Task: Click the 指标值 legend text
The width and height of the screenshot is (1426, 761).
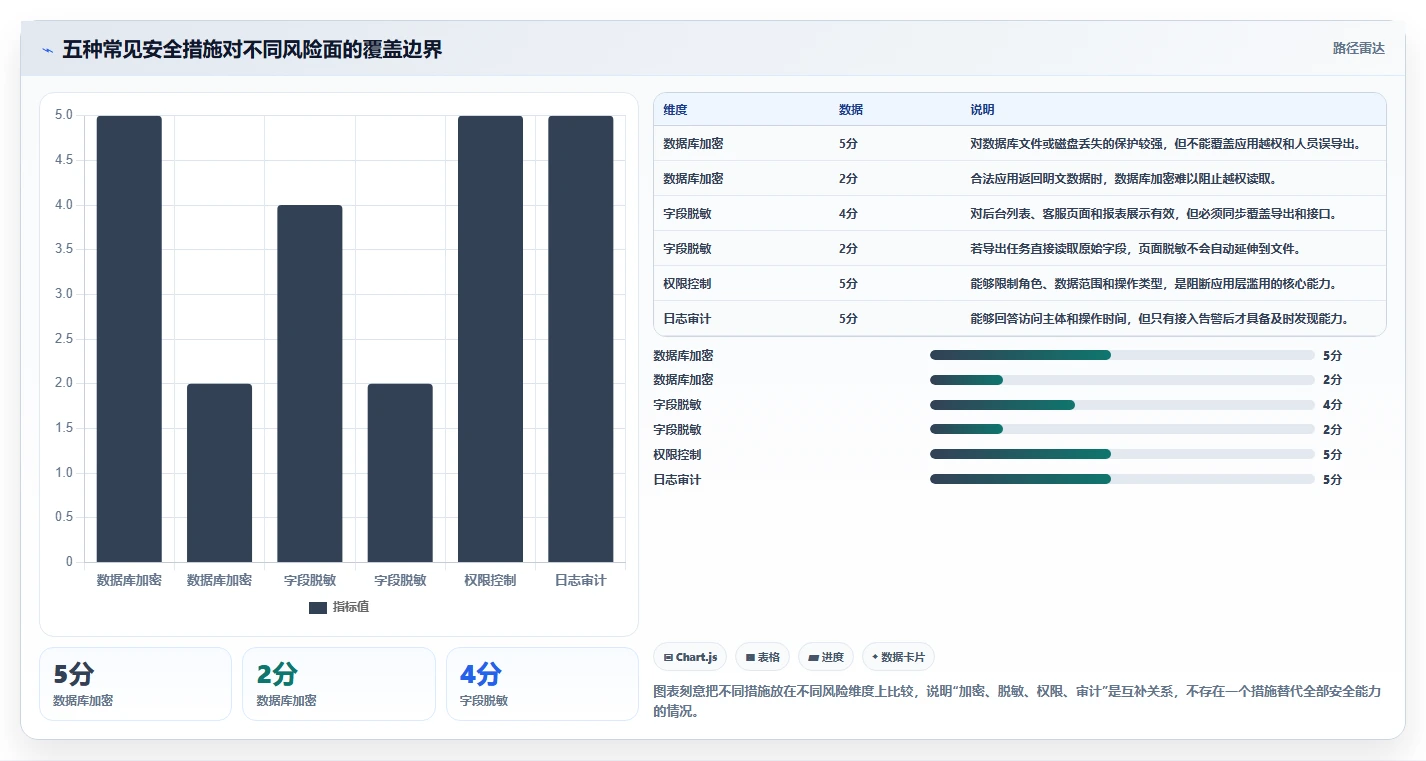Action: pos(351,608)
